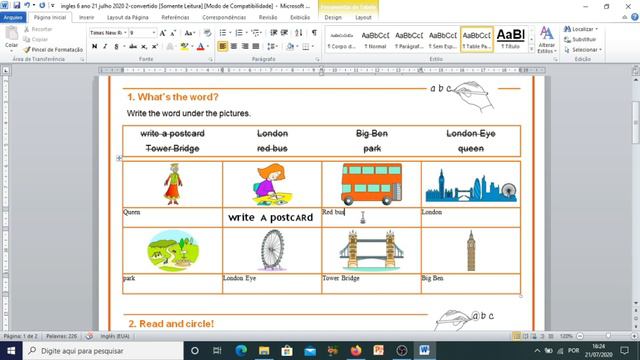The height and width of the screenshot is (360, 640).
Task: Click Pincel de Formatação
Action: pyautogui.click(x=53, y=49)
